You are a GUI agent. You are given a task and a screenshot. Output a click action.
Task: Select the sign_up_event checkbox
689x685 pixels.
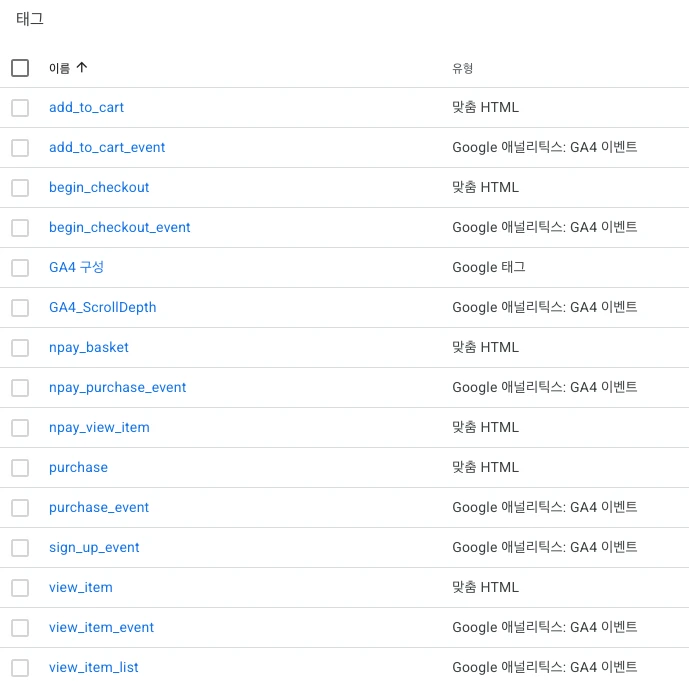pos(20,547)
